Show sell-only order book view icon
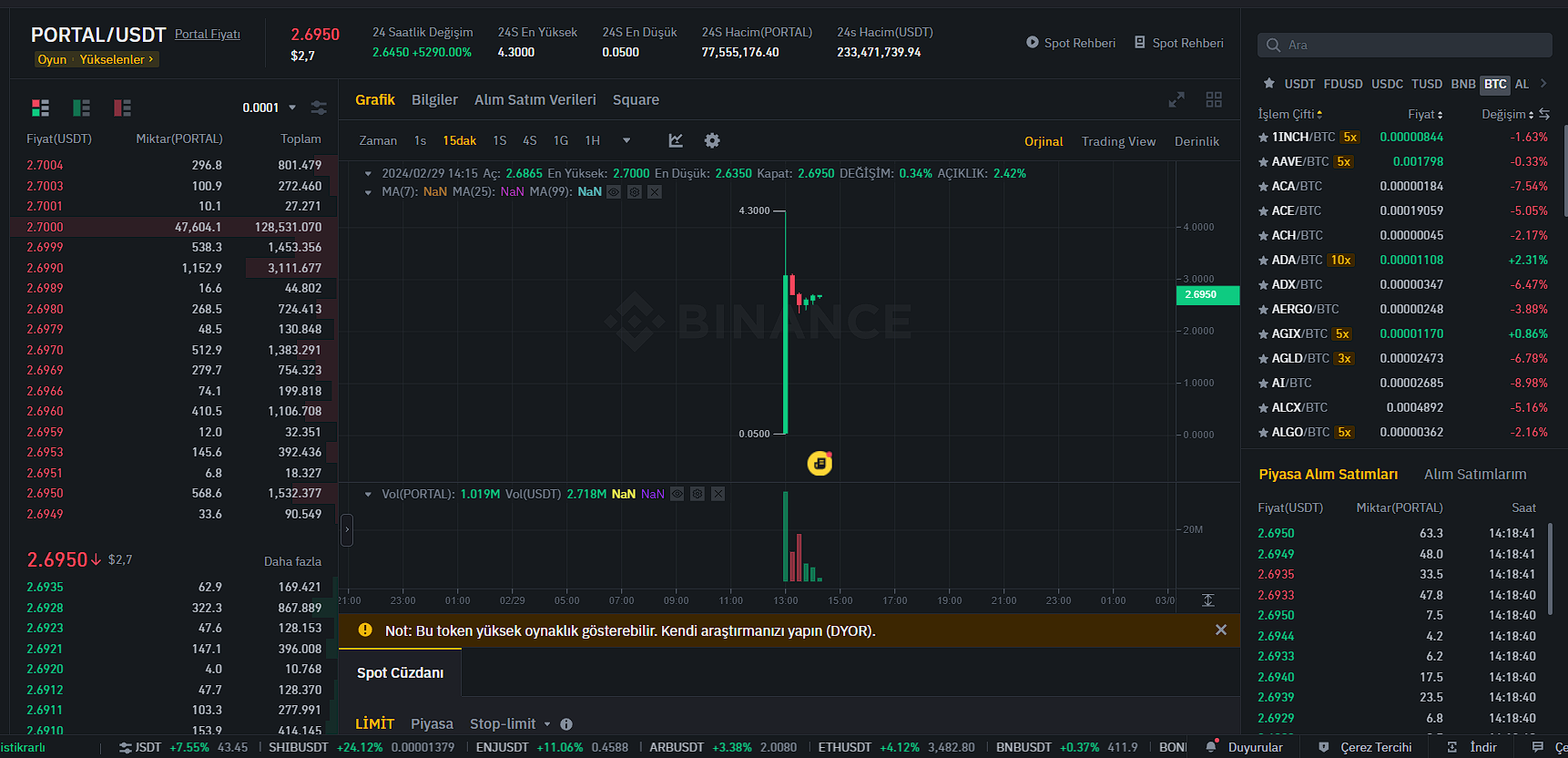Viewport: 1568px width, 758px height. [122, 108]
